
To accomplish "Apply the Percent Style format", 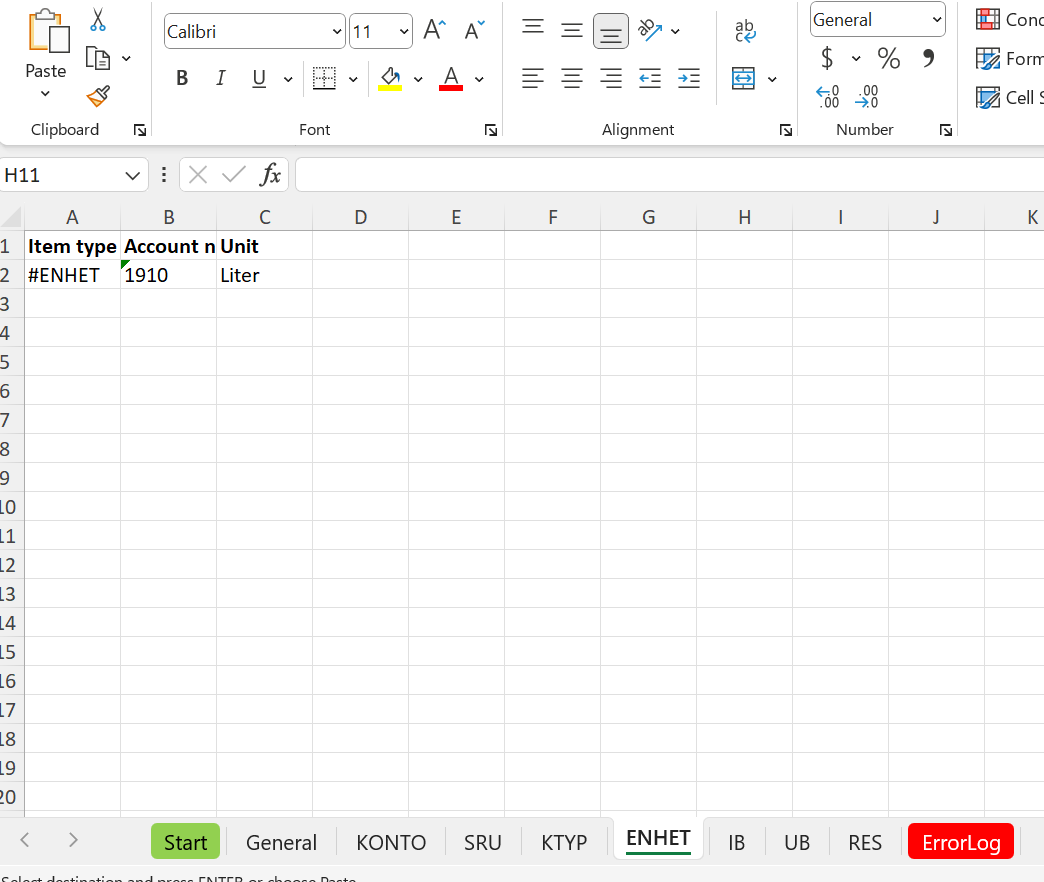I will (x=888, y=58).
